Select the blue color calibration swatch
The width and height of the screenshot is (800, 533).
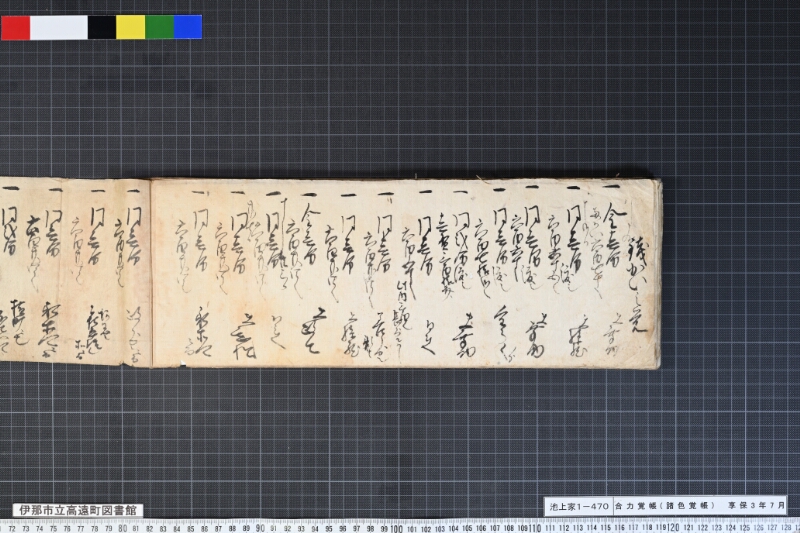188,27
